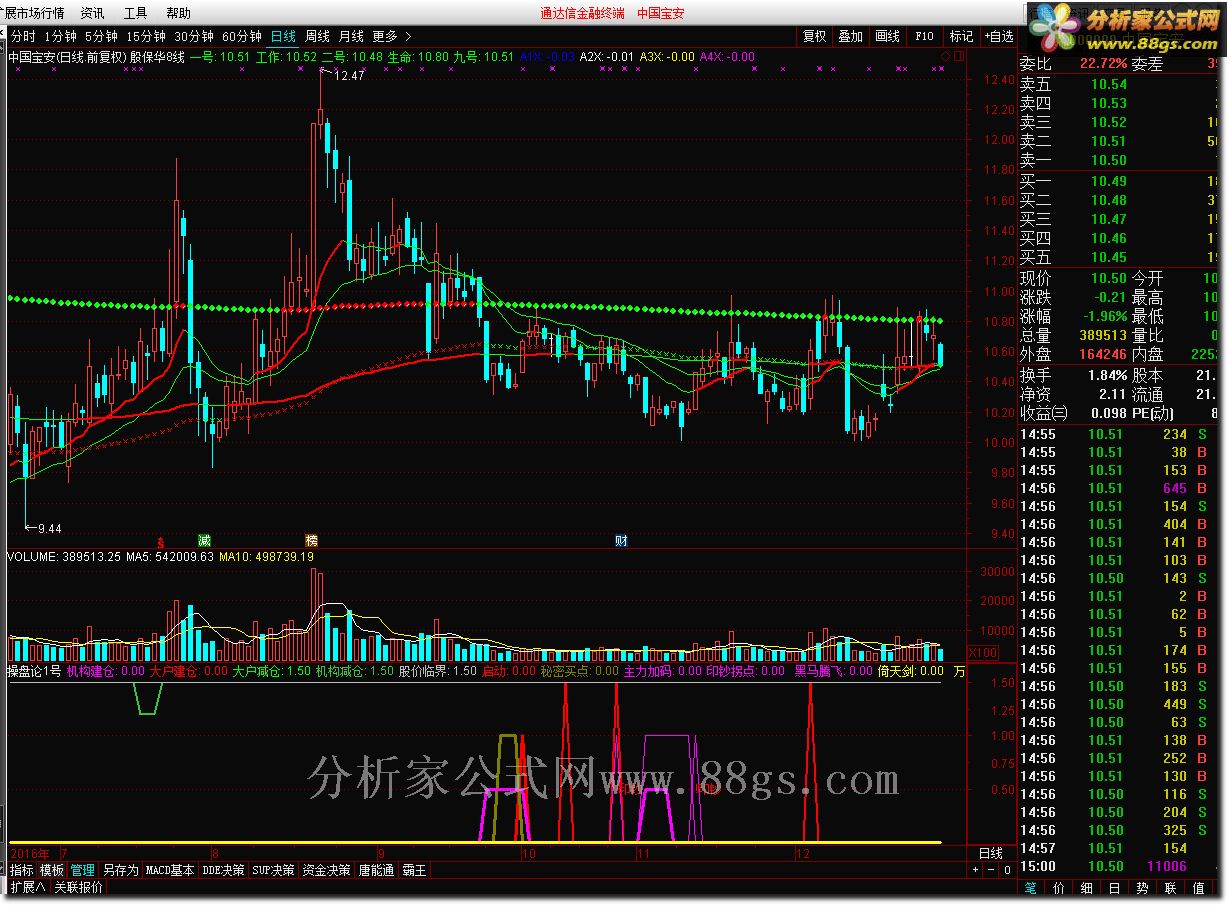The width and height of the screenshot is (1229, 905).
Task: Switch to 月线 monthly period
Action: coord(351,36)
